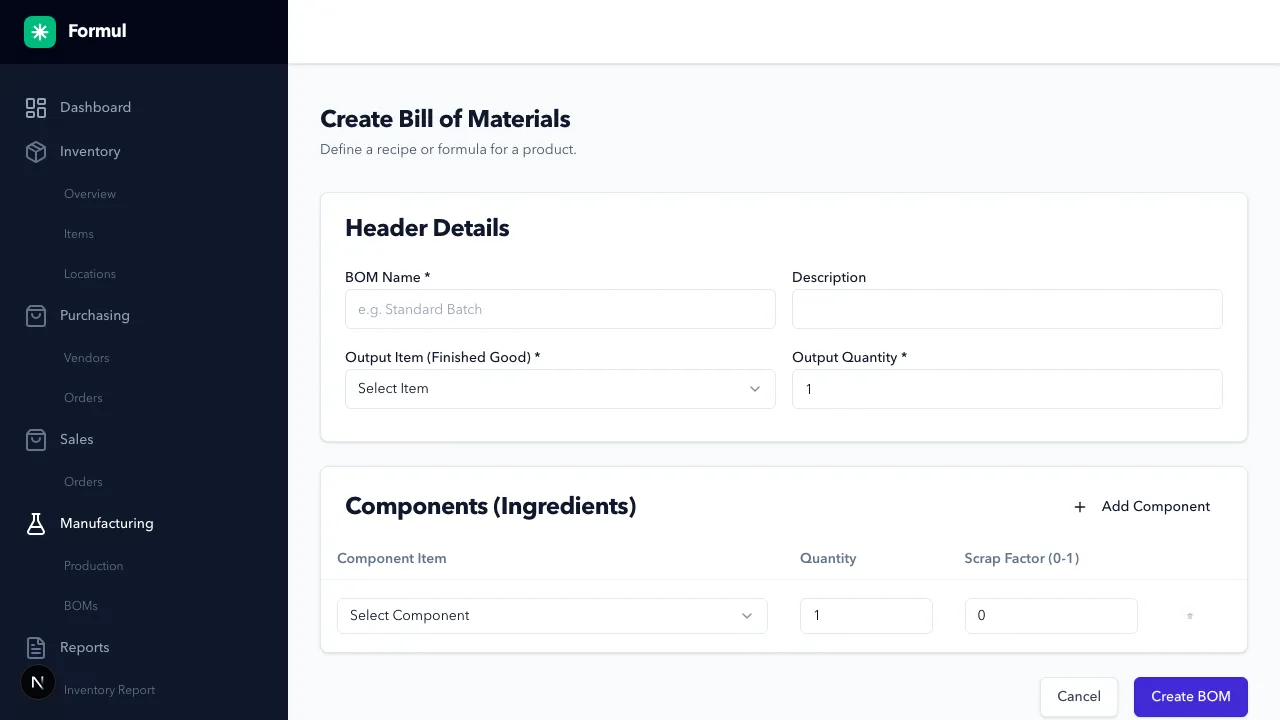The width and height of the screenshot is (1280, 720).
Task: Click the Dashboard grid icon
Action: [36, 108]
